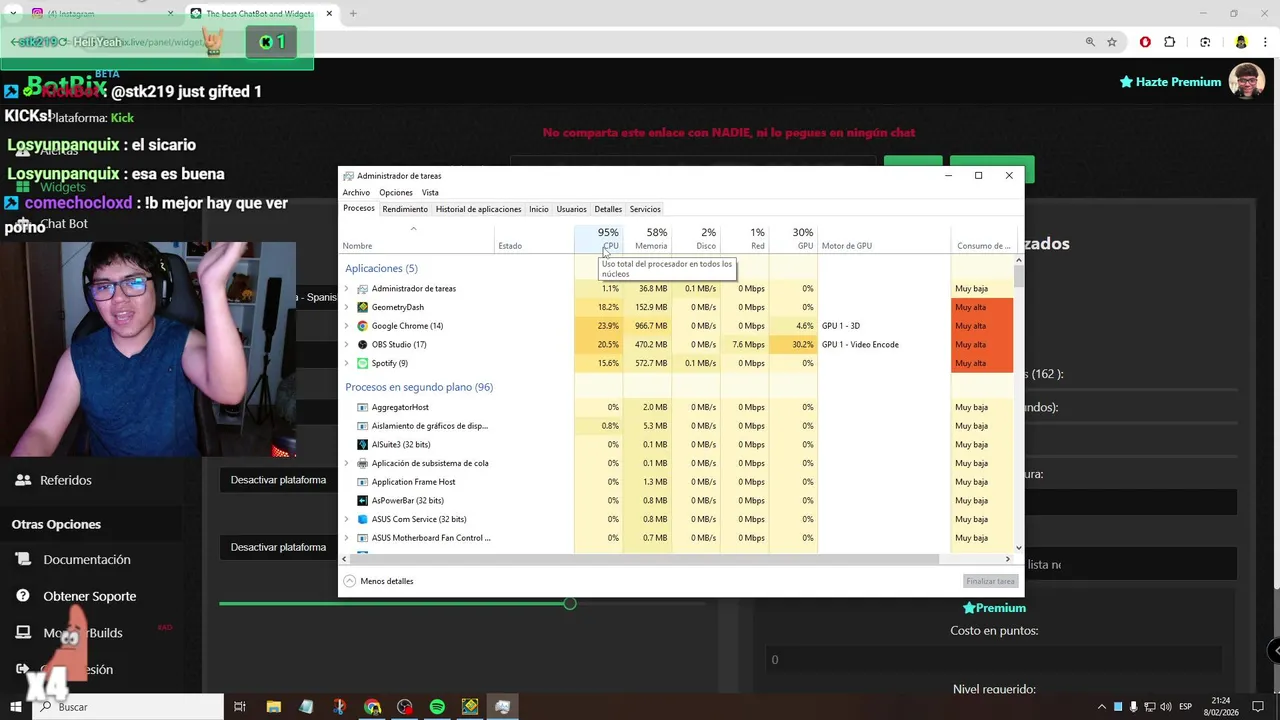Open Spotify from the taskbar

(x=437, y=707)
